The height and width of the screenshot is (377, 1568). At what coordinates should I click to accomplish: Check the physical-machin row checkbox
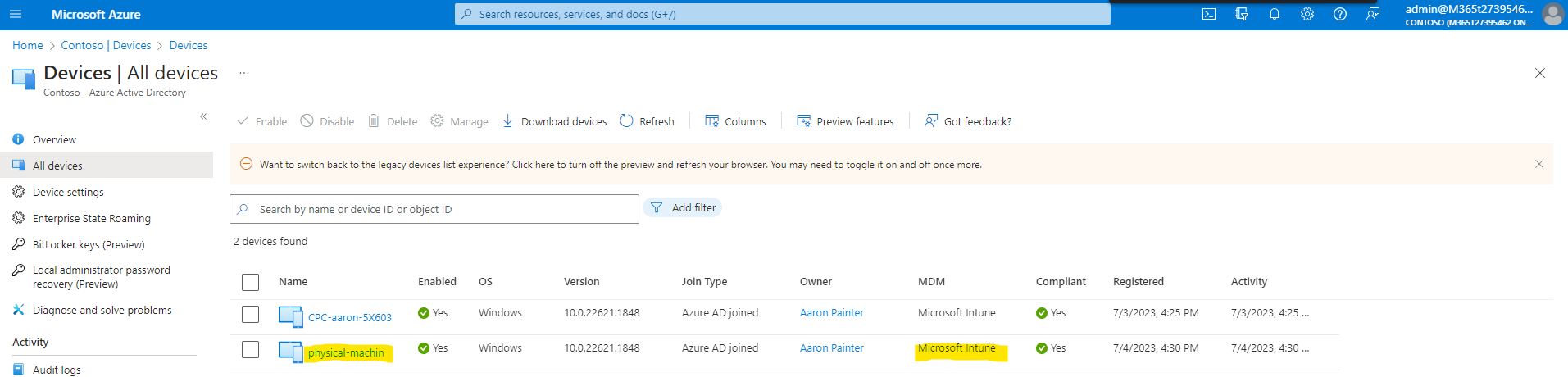[x=251, y=350]
